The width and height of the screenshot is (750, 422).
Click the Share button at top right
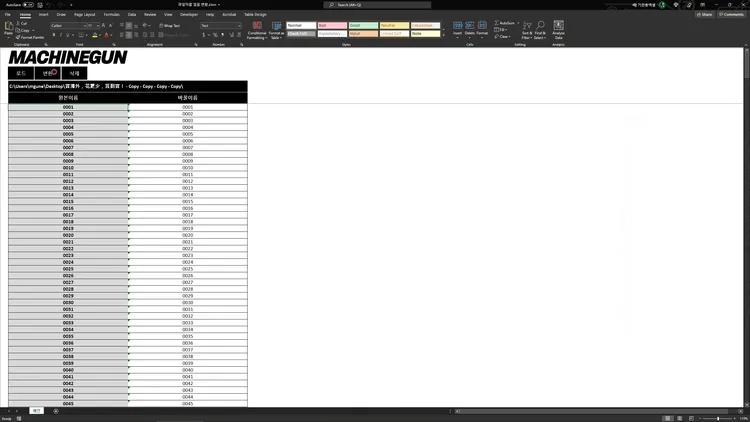click(x=705, y=15)
